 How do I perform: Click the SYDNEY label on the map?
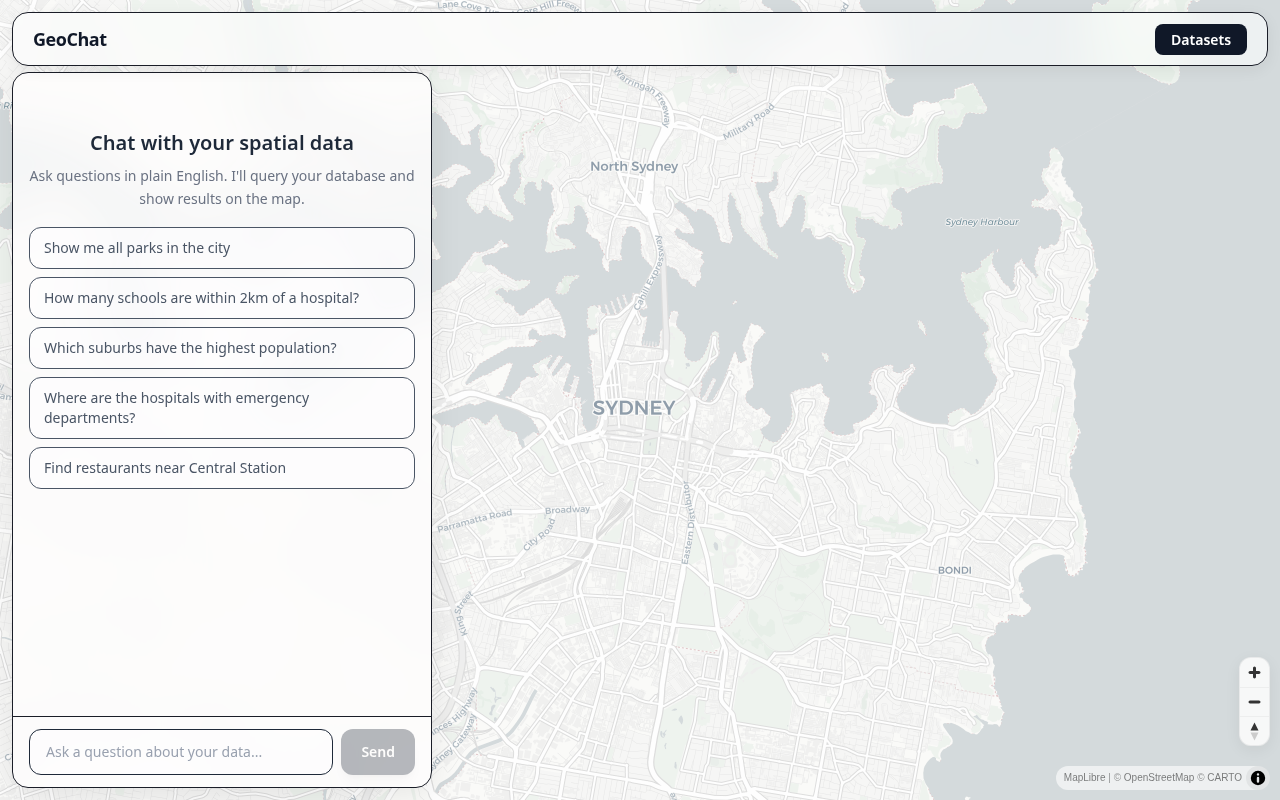tap(634, 407)
